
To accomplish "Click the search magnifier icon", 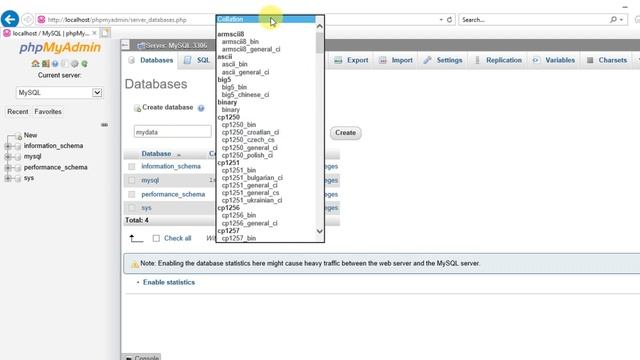I will [613, 20].
